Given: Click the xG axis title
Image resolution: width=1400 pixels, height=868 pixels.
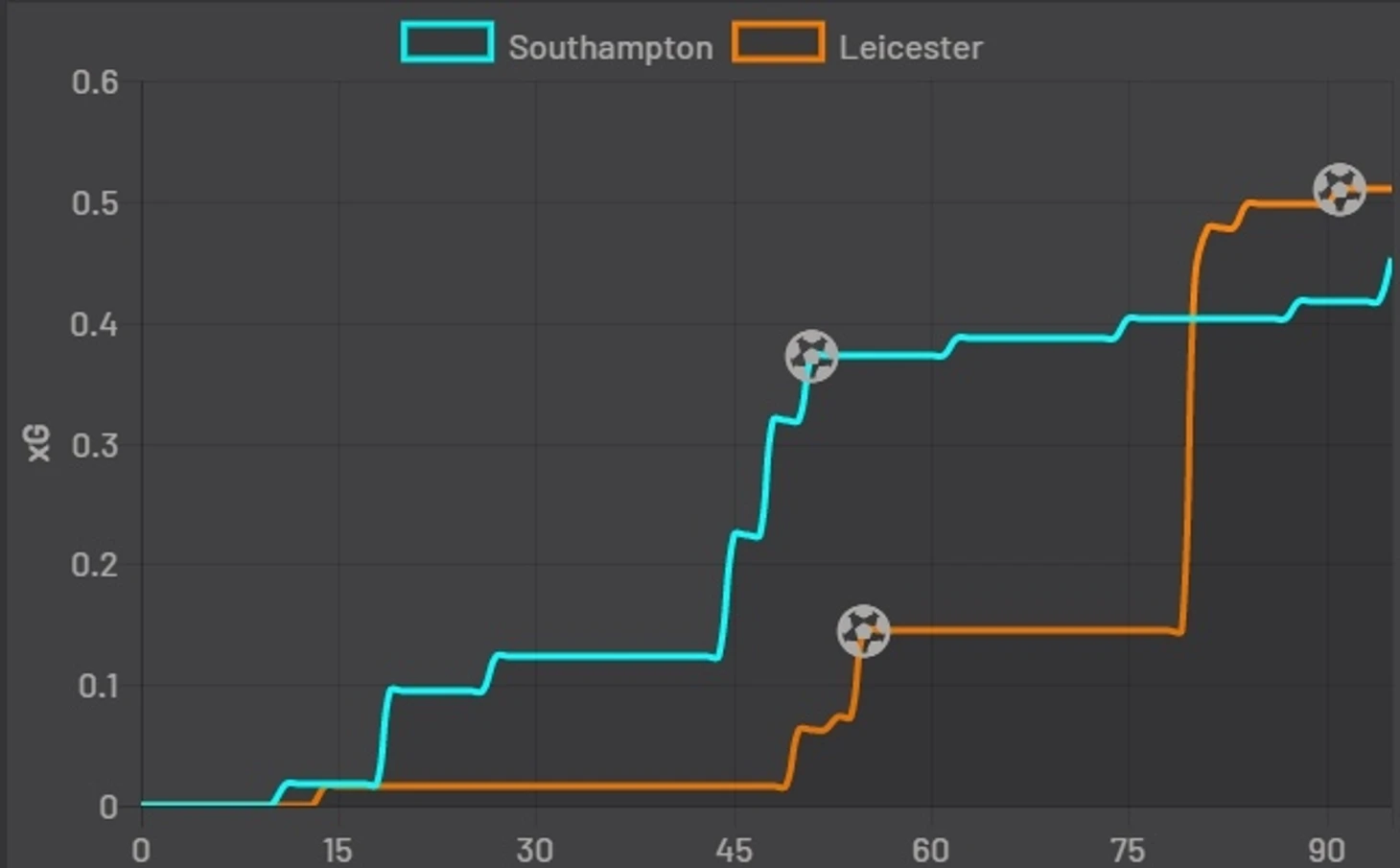Looking at the screenshot, I should [x=37, y=444].
